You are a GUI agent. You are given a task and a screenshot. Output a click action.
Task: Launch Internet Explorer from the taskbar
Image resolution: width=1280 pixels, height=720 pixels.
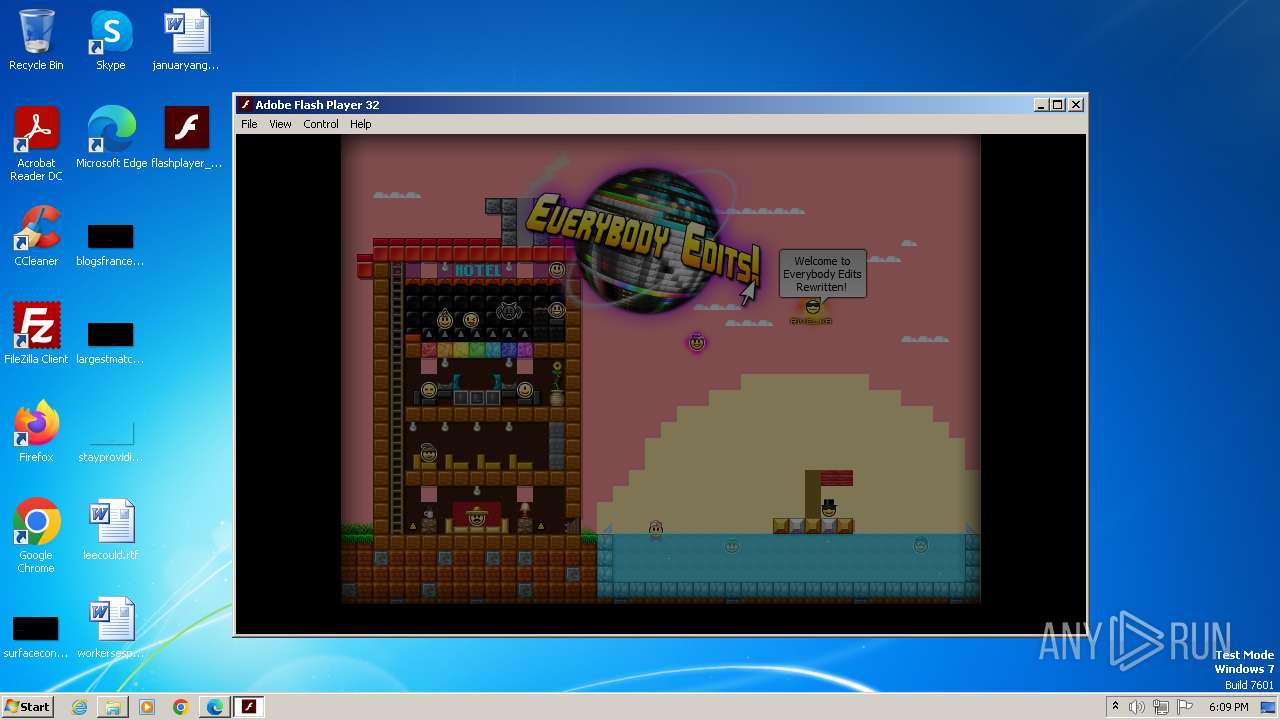(x=79, y=707)
